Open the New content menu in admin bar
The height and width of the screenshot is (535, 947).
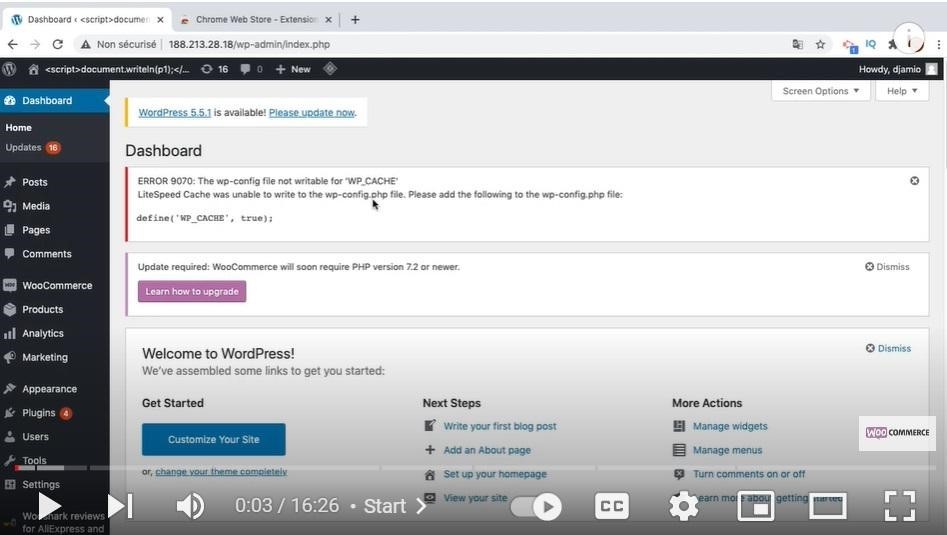click(293, 69)
